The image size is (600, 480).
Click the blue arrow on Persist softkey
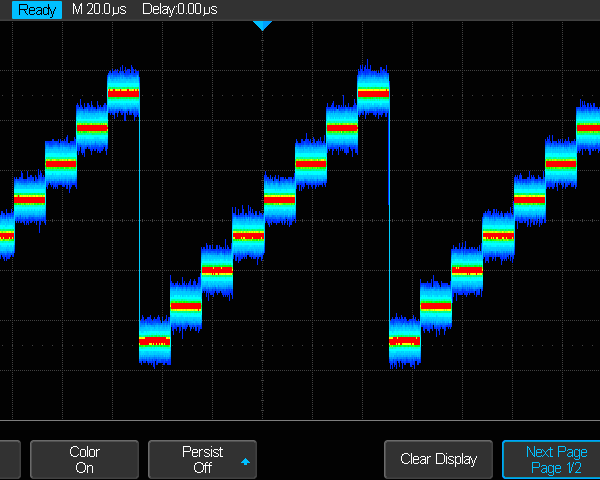[246, 462]
